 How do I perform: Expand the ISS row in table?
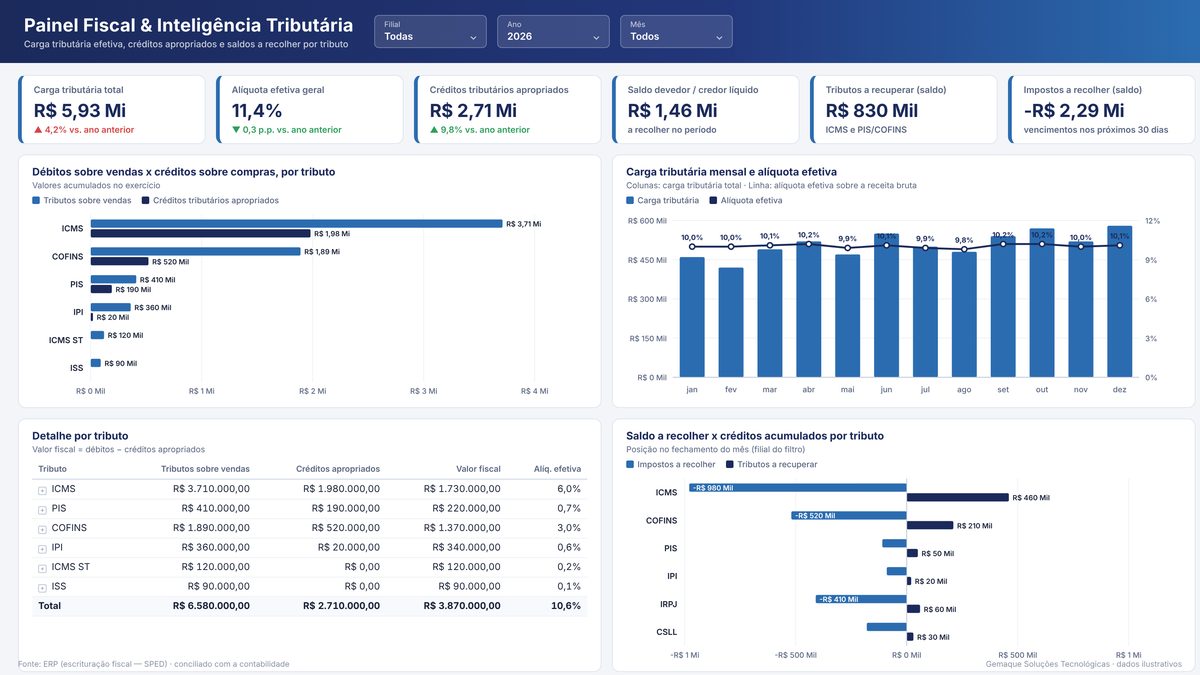point(42,587)
